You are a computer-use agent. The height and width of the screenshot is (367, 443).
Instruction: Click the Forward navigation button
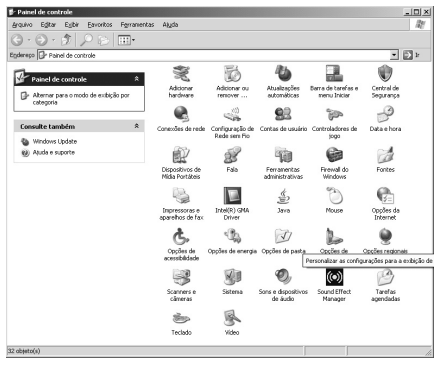point(41,40)
